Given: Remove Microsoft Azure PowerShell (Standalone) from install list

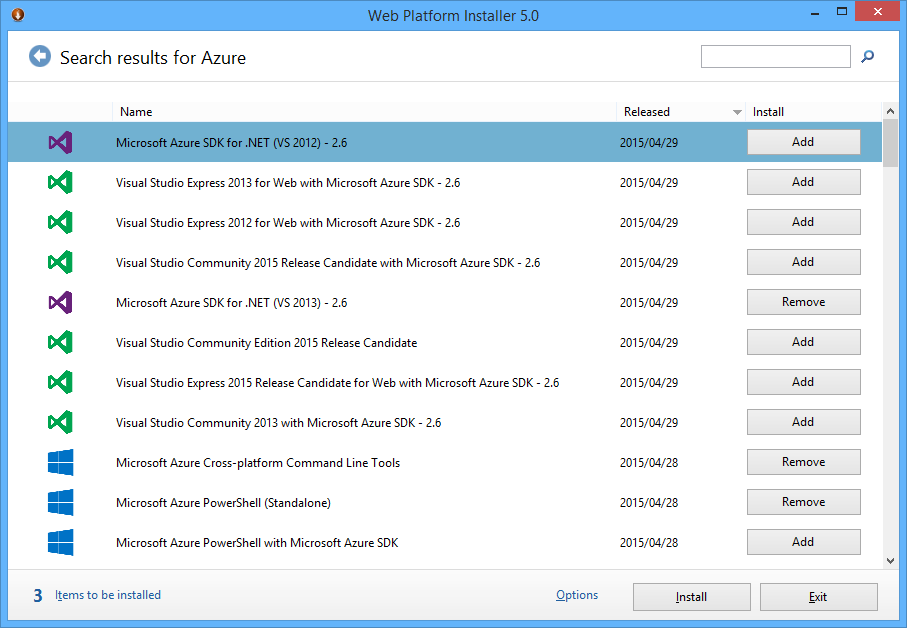Looking at the screenshot, I should tap(803, 502).
